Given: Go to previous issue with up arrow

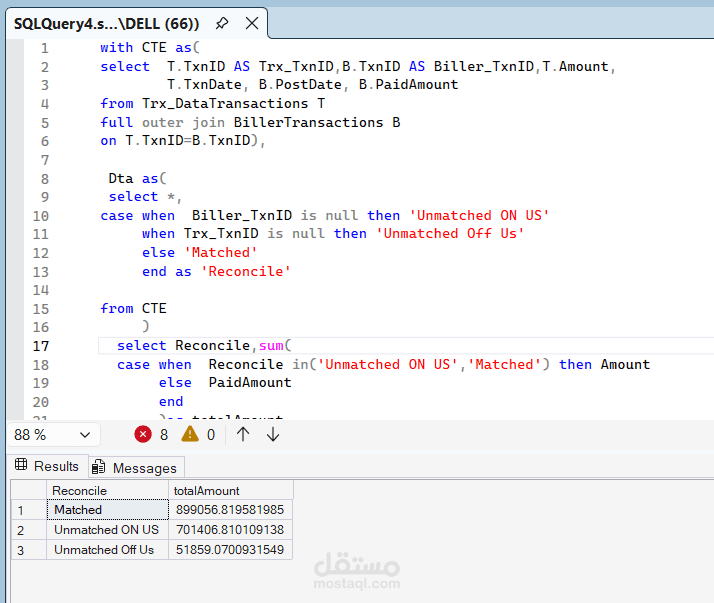Looking at the screenshot, I should click(243, 434).
